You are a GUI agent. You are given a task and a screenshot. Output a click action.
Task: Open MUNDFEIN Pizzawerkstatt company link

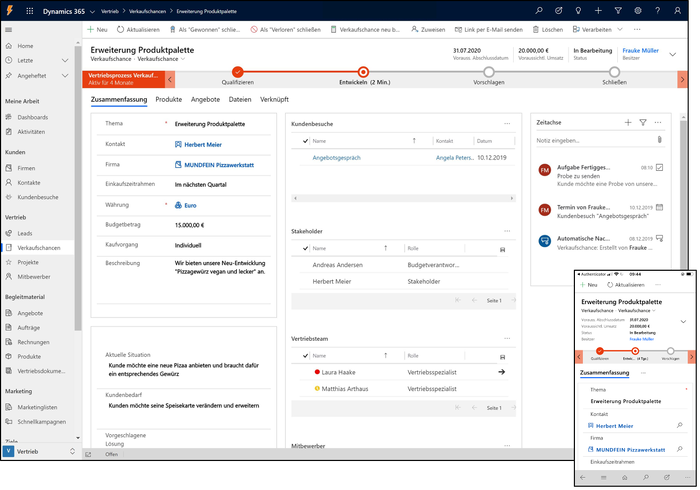219,165
